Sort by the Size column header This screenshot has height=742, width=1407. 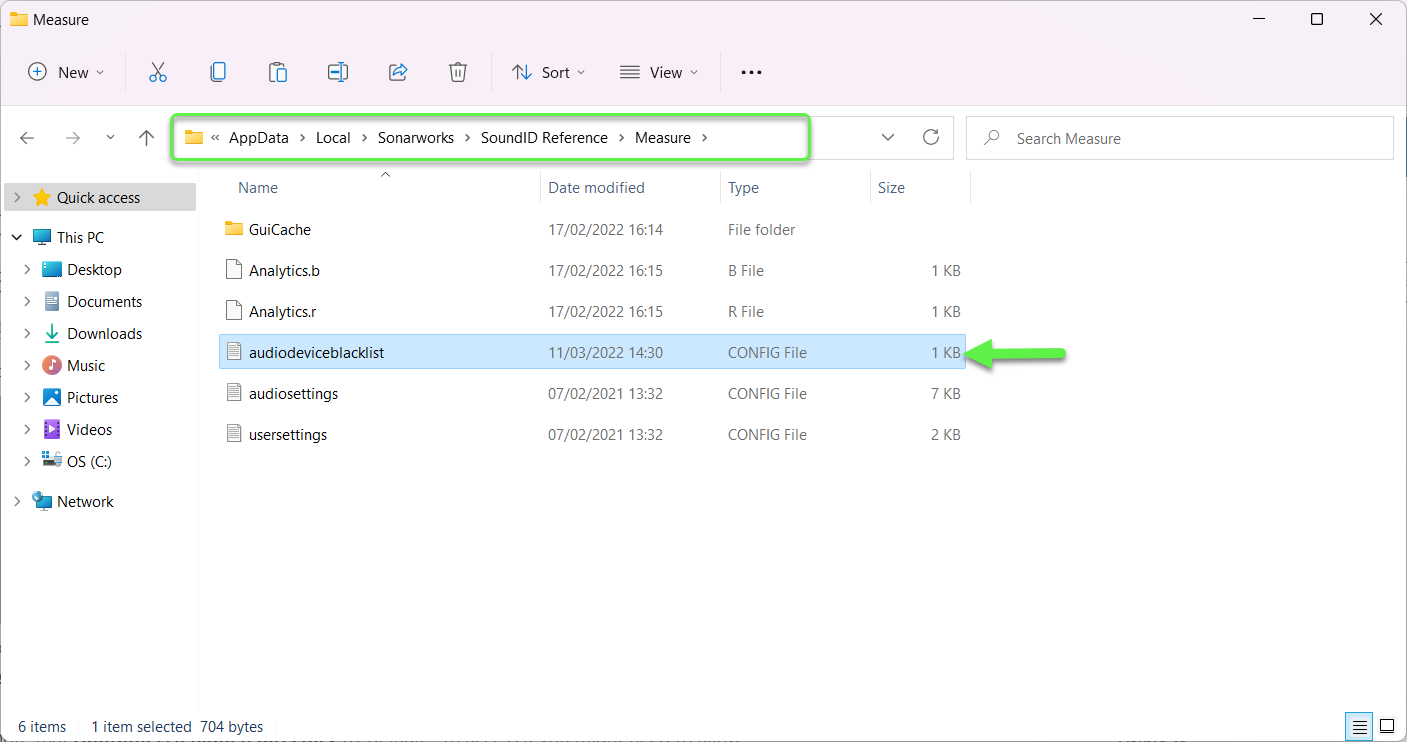point(891,187)
